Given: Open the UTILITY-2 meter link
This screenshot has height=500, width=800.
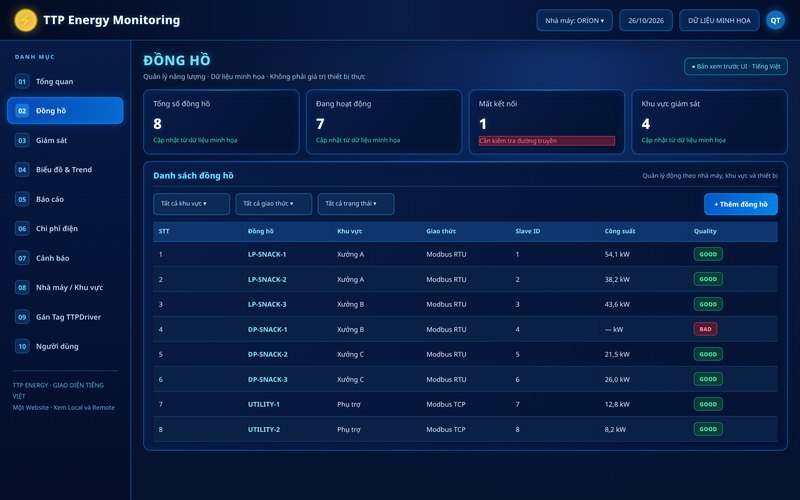Looking at the screenshot, I should point(264,429).
